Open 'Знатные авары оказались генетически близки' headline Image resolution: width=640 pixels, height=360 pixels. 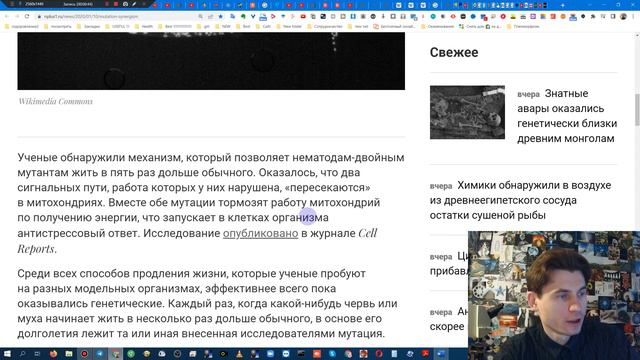pyautogui.click(x=567, y=116)
